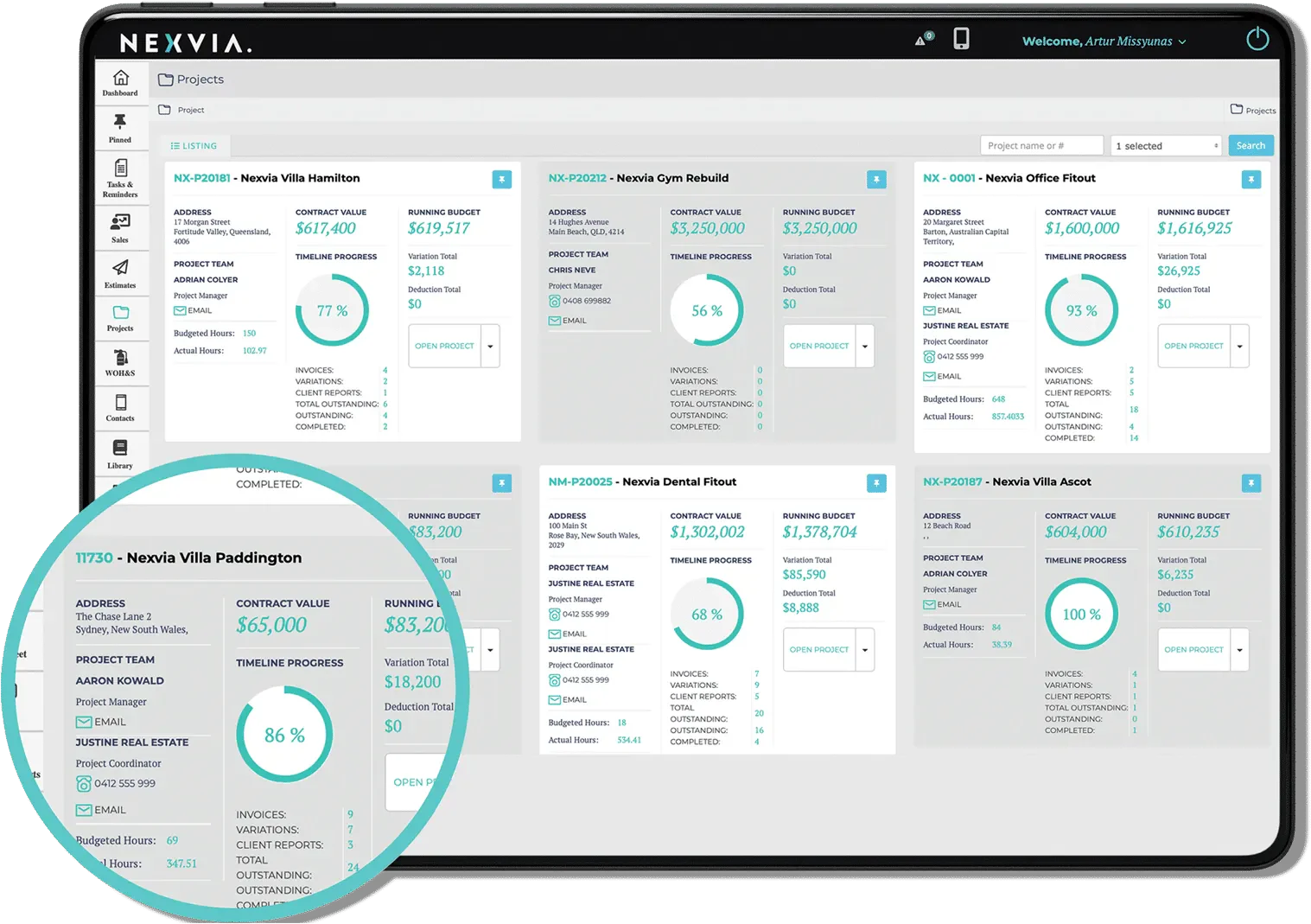Open project Nexvia Gym Rebuild
The height and width of the screenshot is (924, 1311).
819,346
